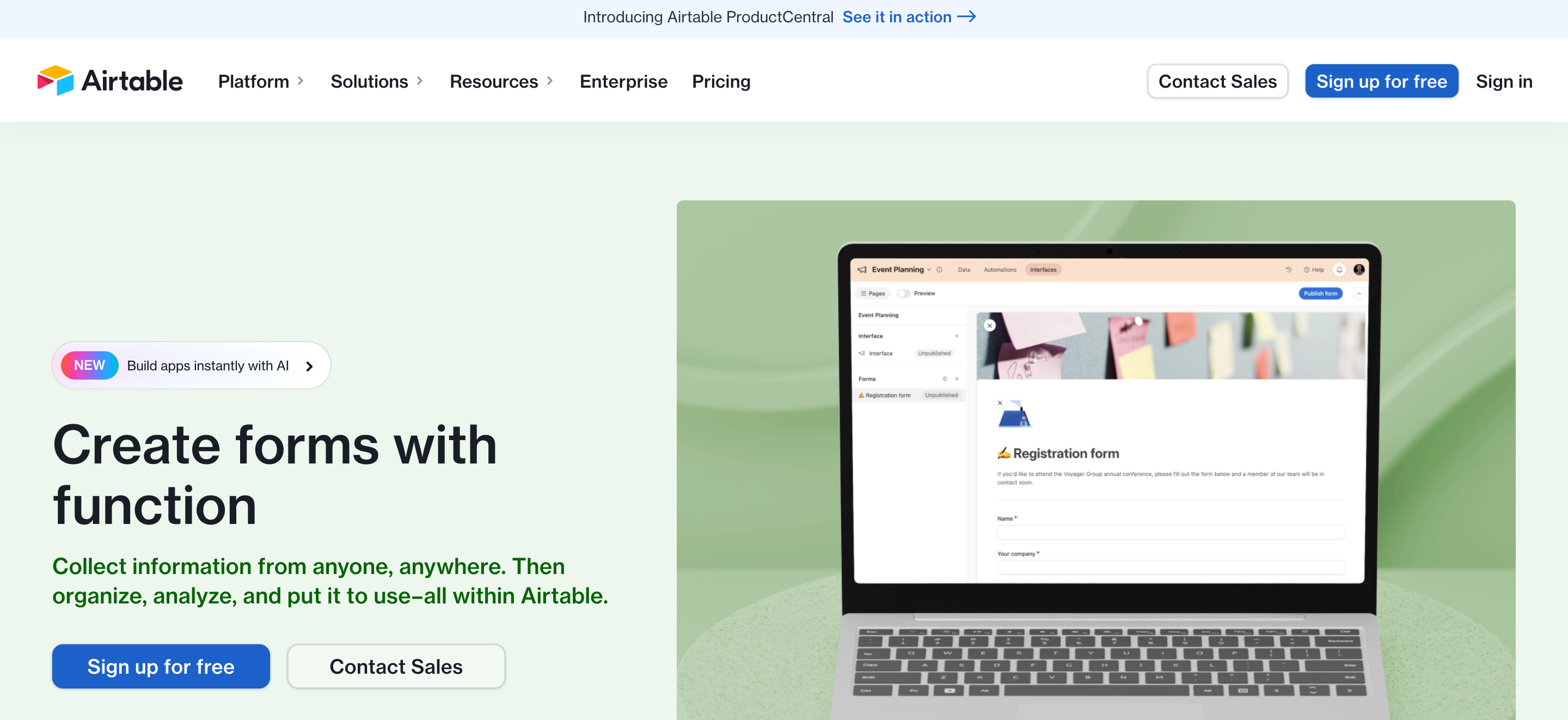The height and width of the screenshot is (720, 1568).
Task: Click the Airtable logo
Action: [x=110, y=81]
